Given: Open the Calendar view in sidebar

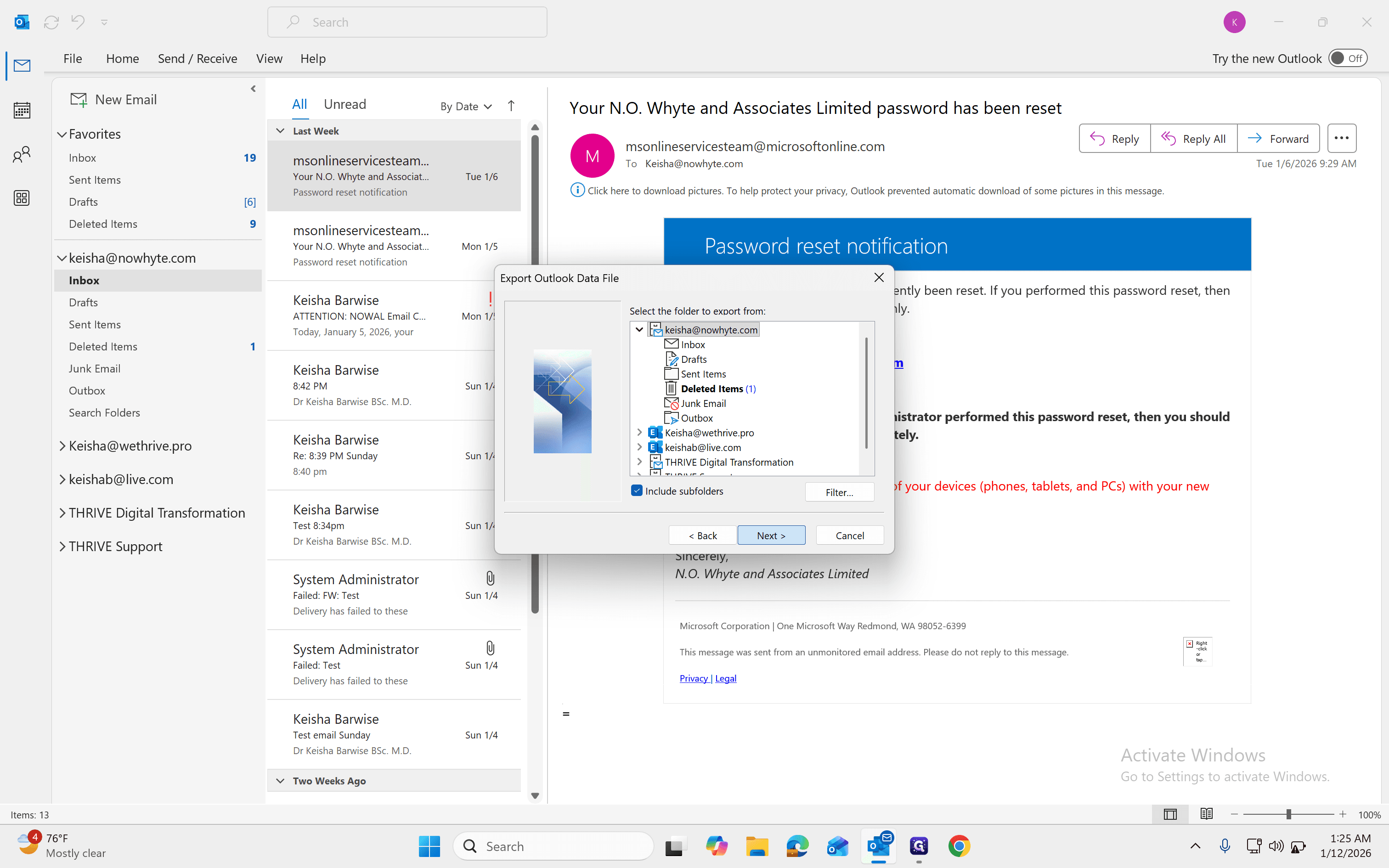Looking at the screenshot, I should click(22, 110).
